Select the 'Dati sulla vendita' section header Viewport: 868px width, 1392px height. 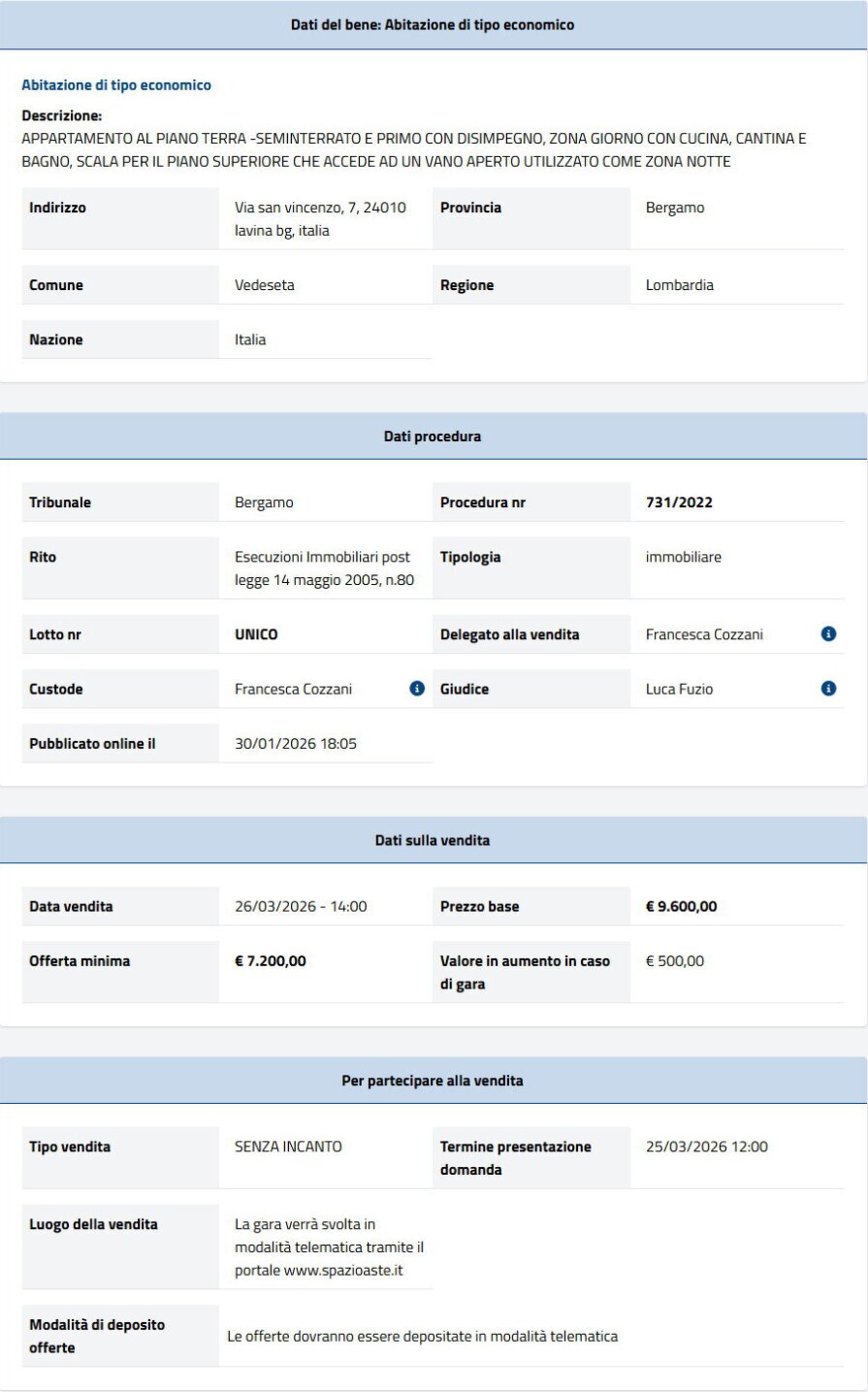tap(433, 840)
